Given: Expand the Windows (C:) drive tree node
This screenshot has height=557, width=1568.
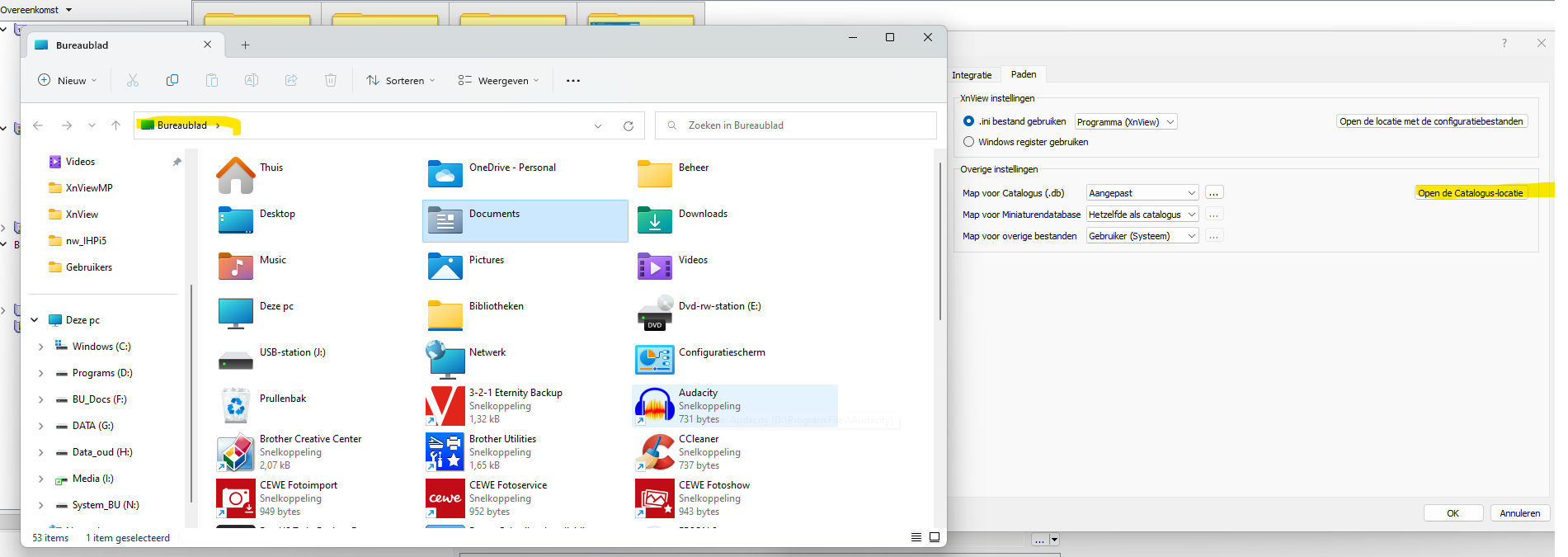Looking at the screenshot, I should [40, 347].
